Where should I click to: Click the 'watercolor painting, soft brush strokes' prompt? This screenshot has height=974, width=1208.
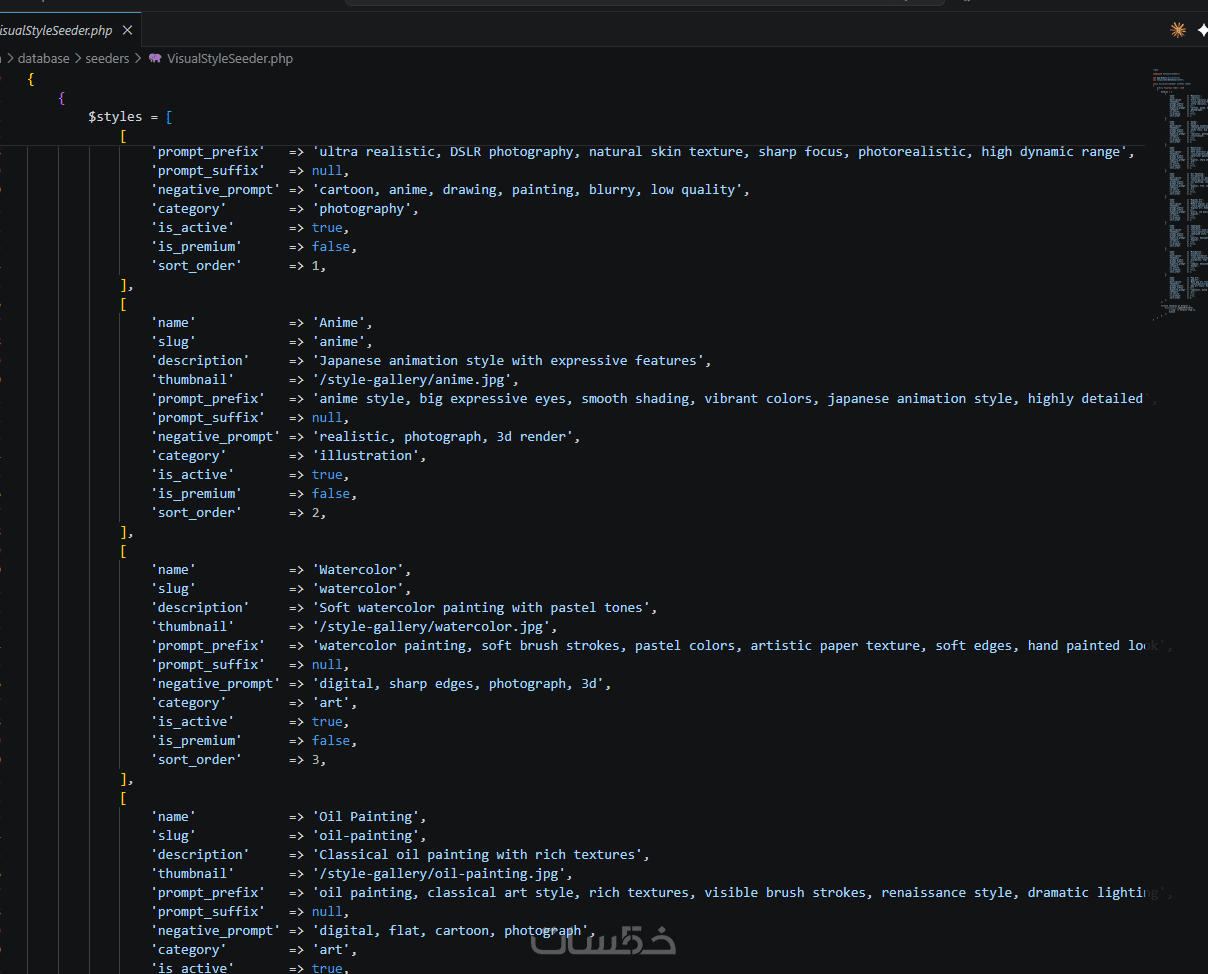pyautogui.click(x=738, y=646)
